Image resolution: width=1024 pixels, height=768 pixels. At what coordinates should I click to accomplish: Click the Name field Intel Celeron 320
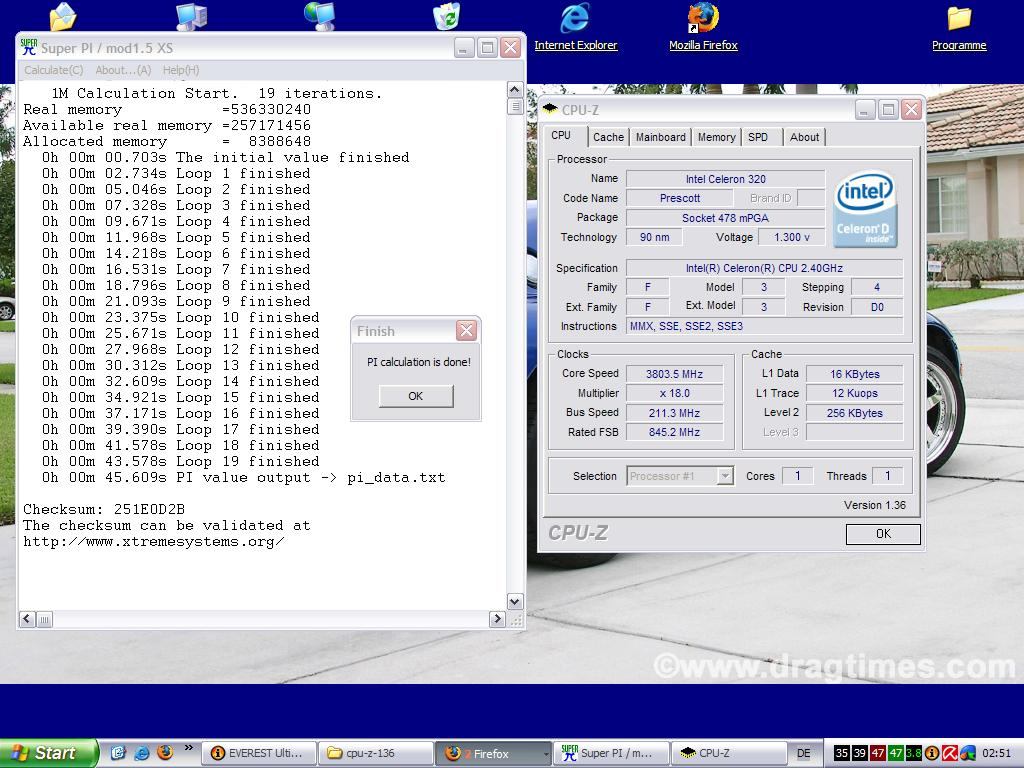pyautogui.click(x=726, y=179)
